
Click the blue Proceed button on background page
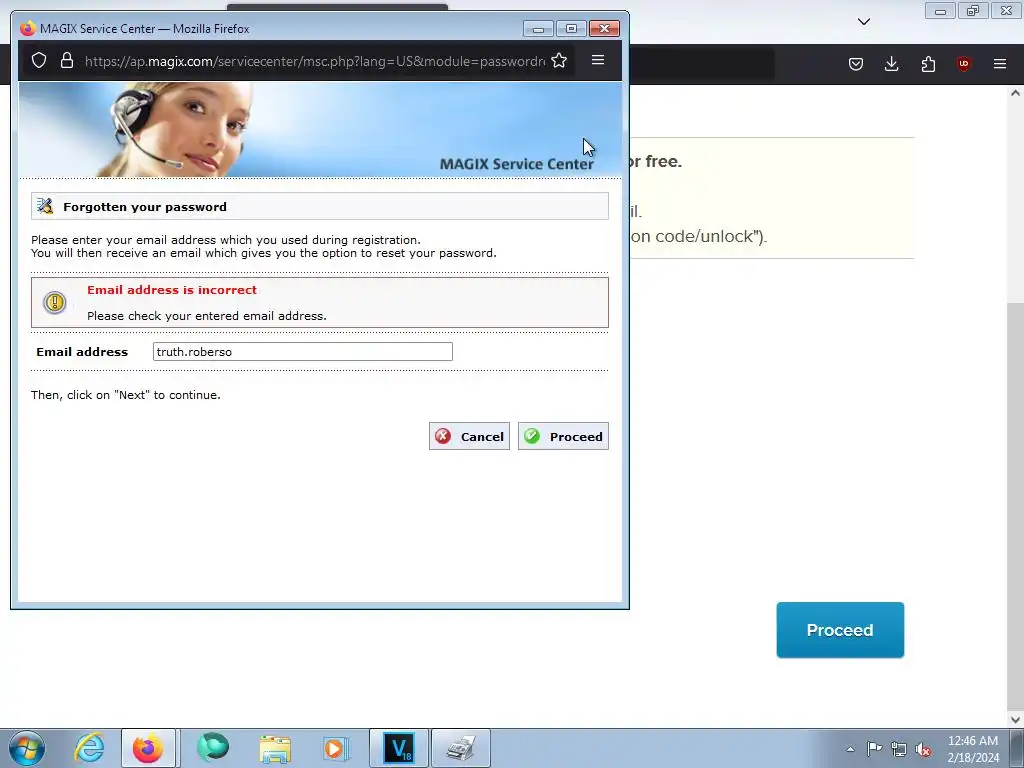840,630
